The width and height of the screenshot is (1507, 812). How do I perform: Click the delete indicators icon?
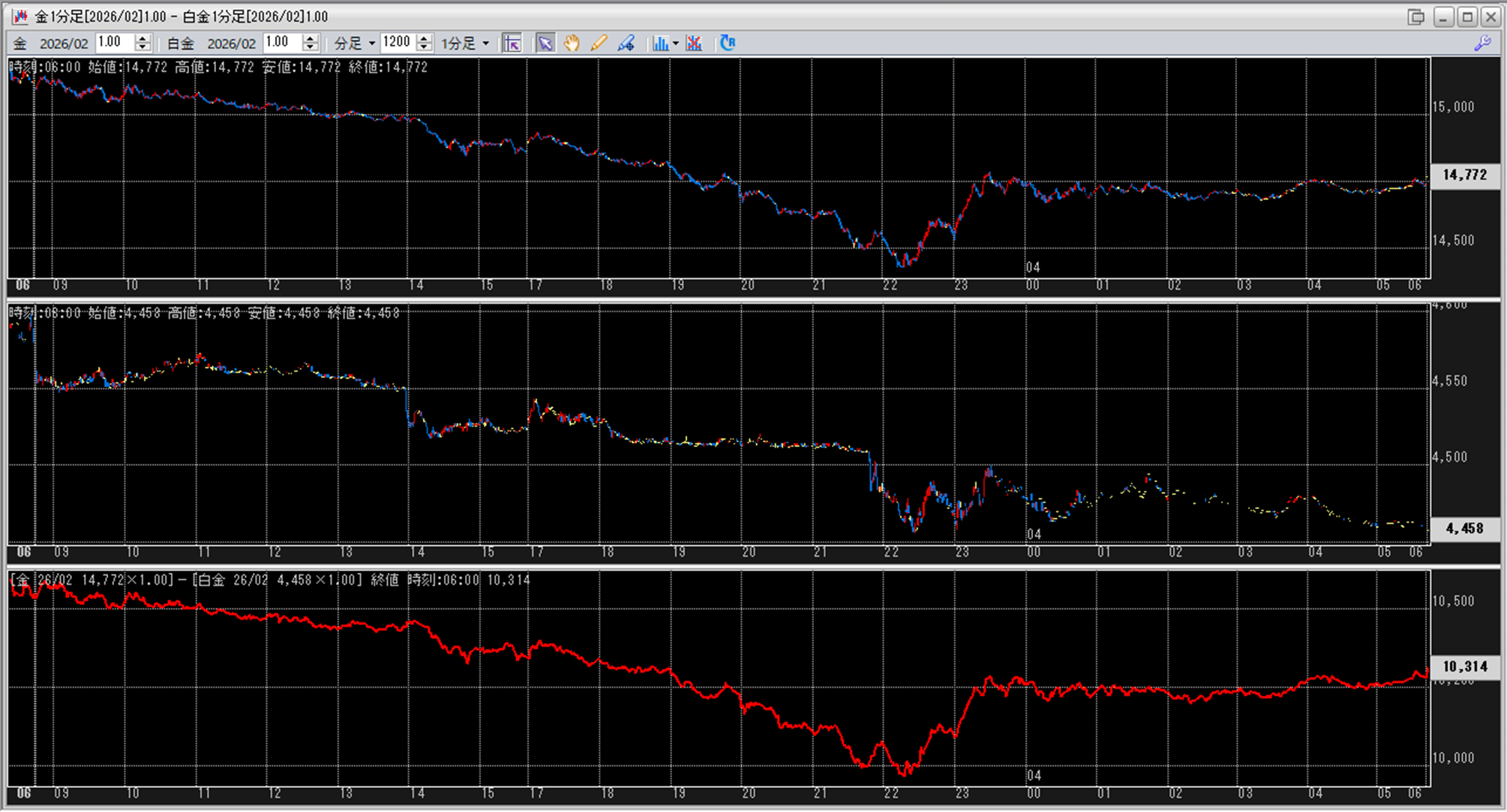694,43
